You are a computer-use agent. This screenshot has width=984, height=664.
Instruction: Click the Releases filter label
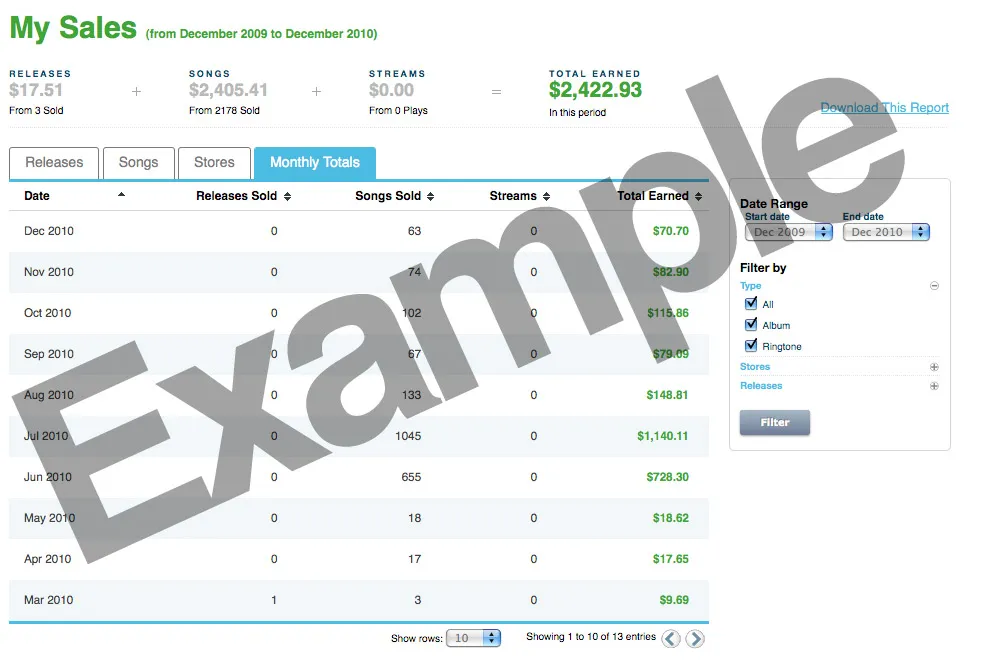(761, 385)
